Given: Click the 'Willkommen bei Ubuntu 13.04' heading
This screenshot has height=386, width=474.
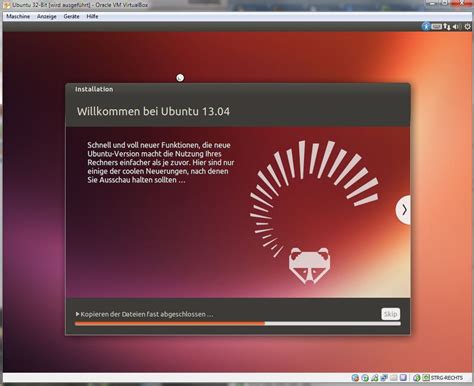Looking at the screenshot, I should [x=153, y=111].
